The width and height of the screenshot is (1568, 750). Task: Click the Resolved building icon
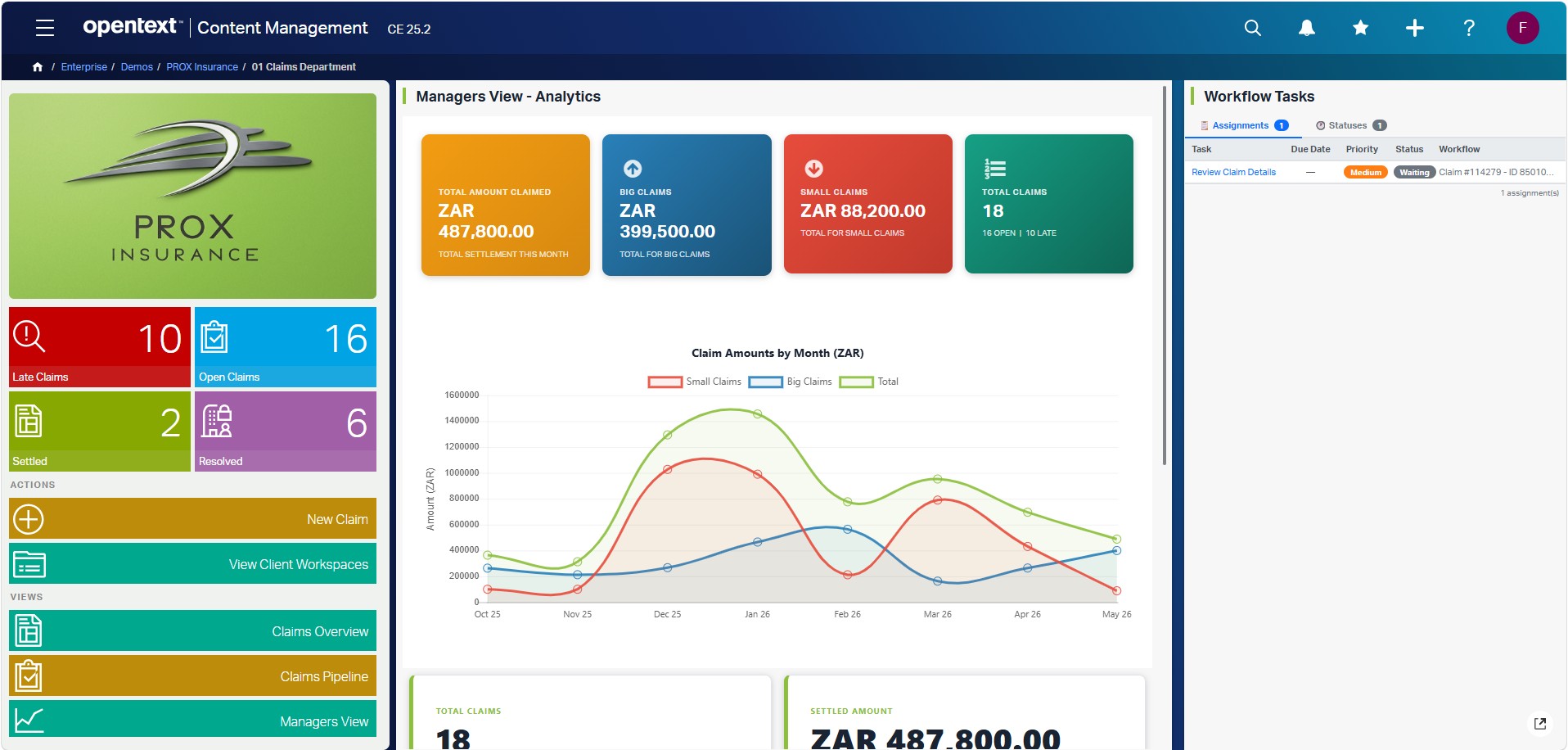pos(216,421)
